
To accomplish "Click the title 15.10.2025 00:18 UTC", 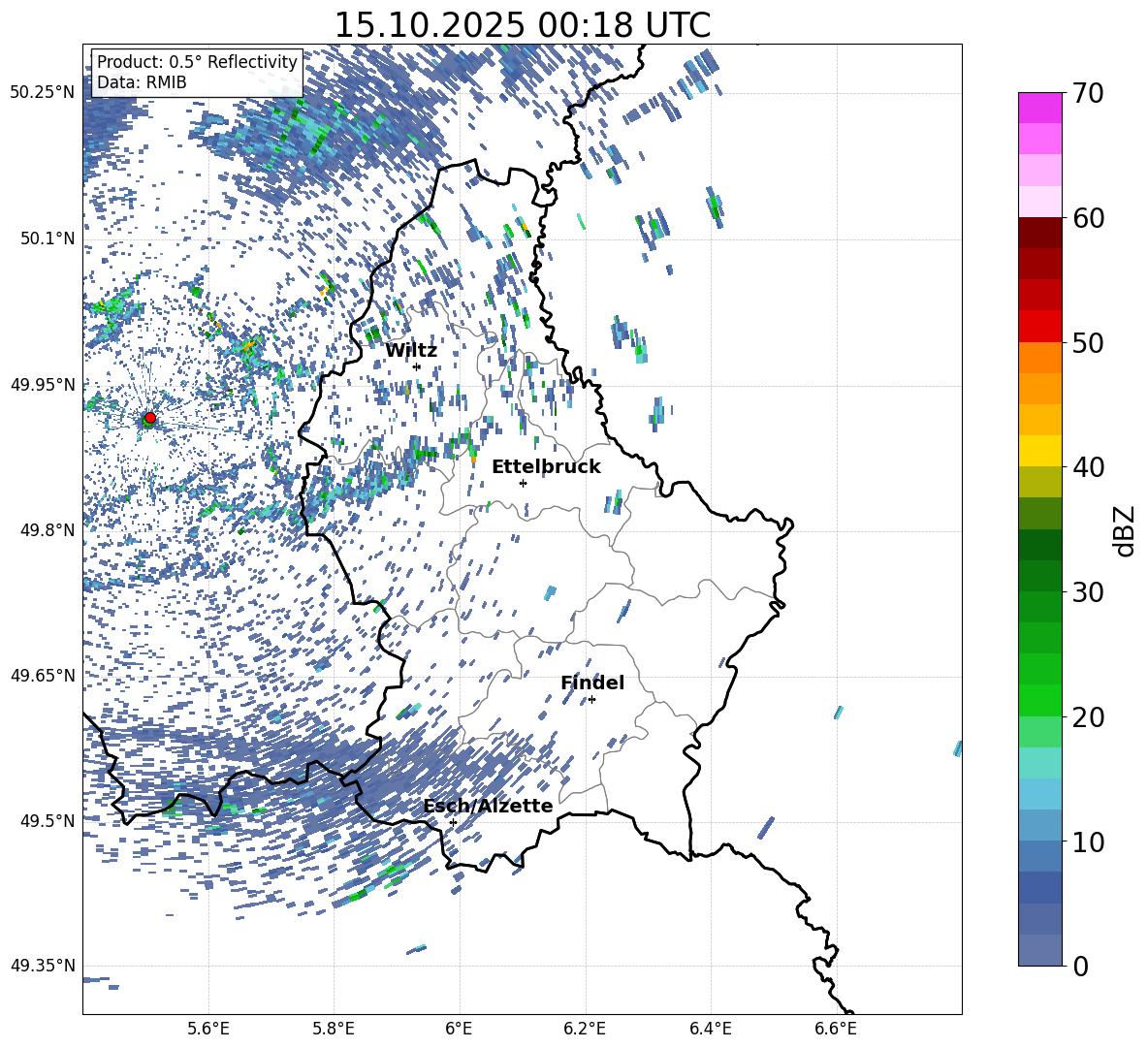I will pos(523,25).
